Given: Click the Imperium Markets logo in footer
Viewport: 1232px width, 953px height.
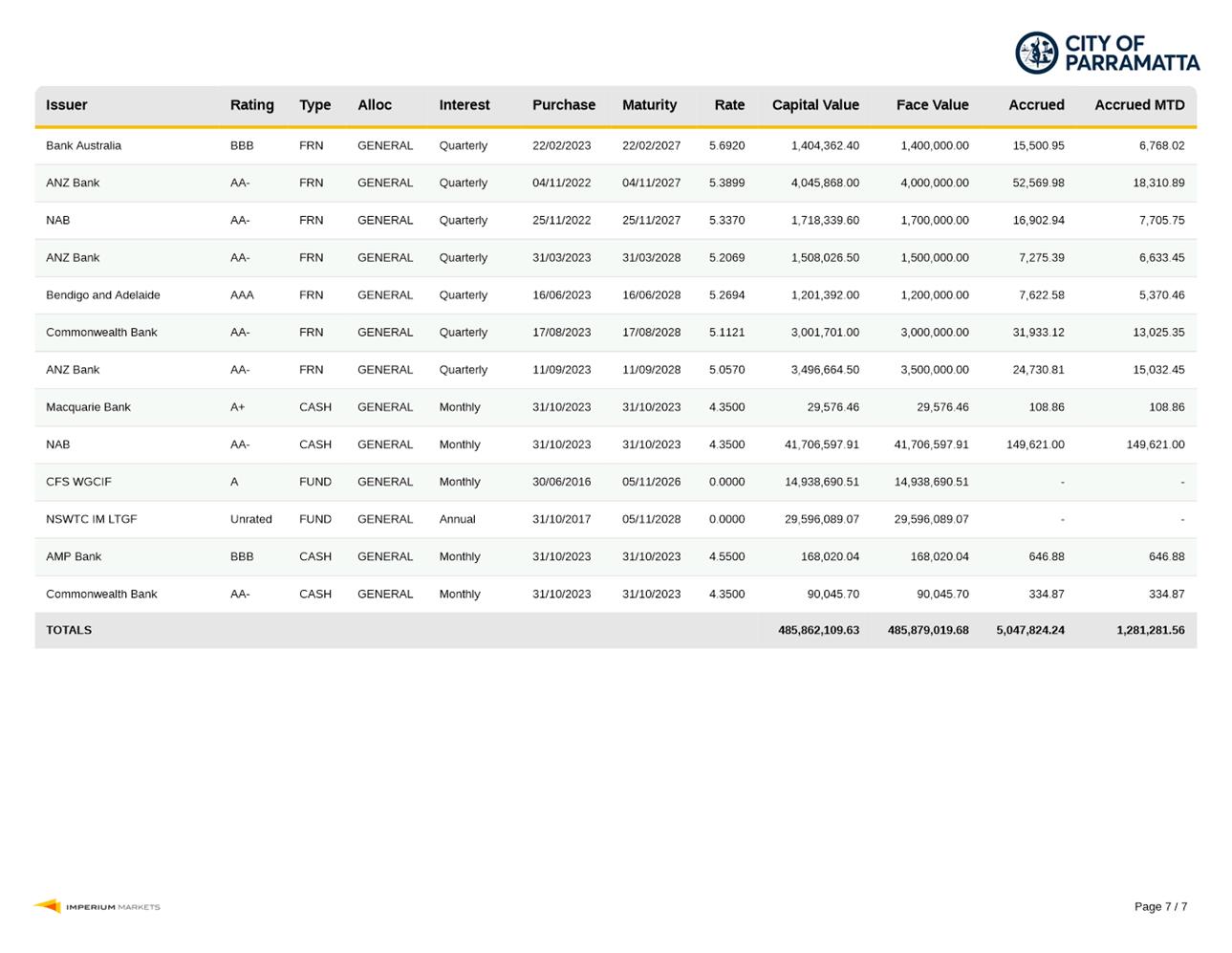Looking at the screenshot, I should 97,906.
